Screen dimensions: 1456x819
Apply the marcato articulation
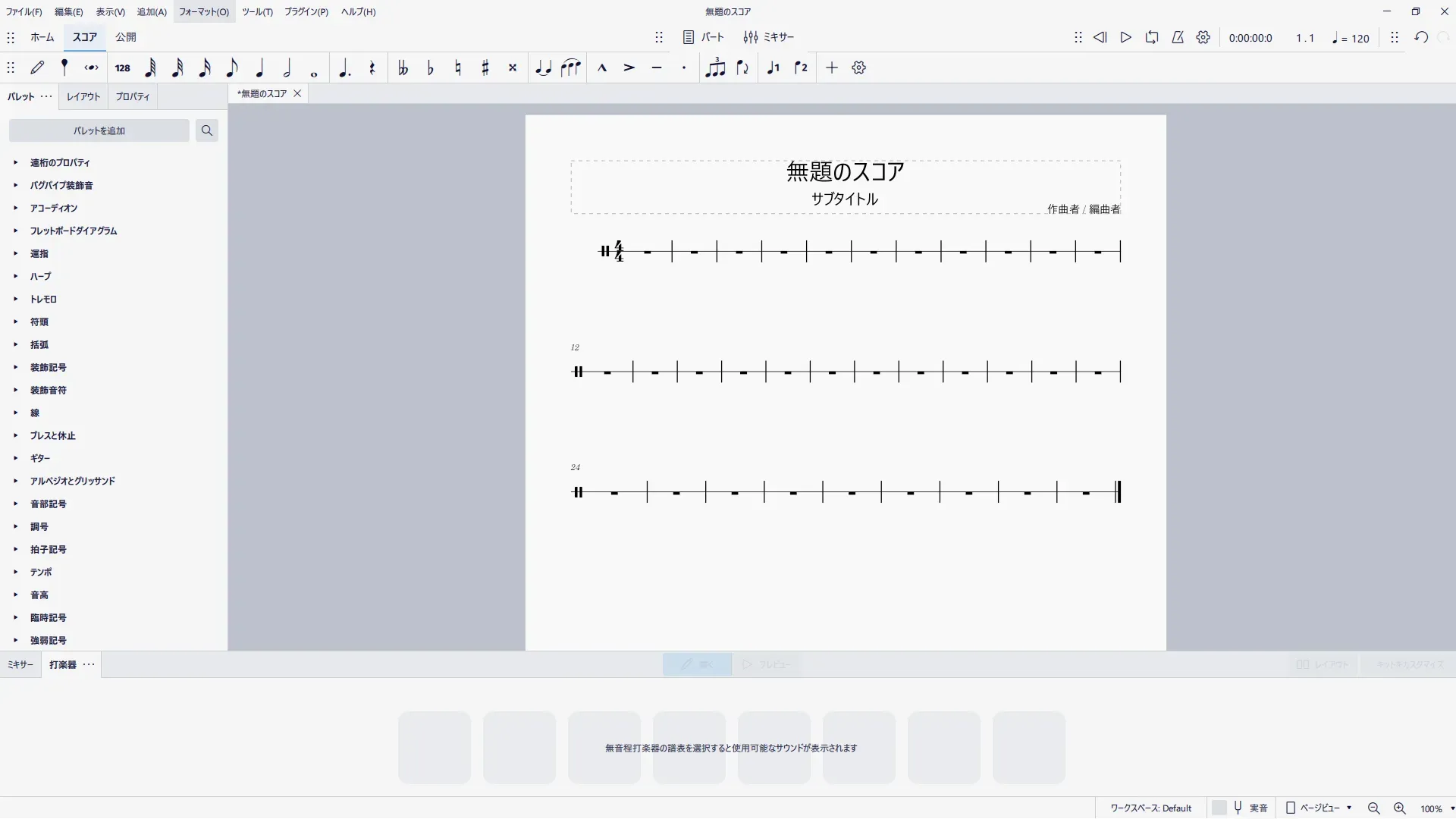[x=602, y=67]
